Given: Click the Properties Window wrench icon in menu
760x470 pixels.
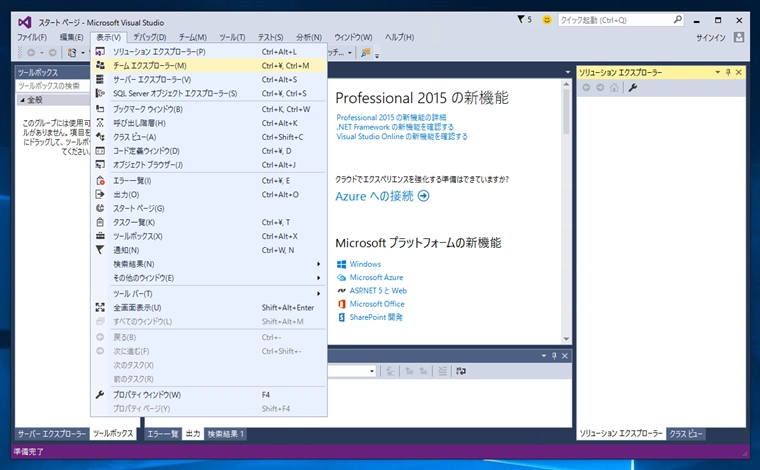Looking at the screenshot, I should pos(100,394).
